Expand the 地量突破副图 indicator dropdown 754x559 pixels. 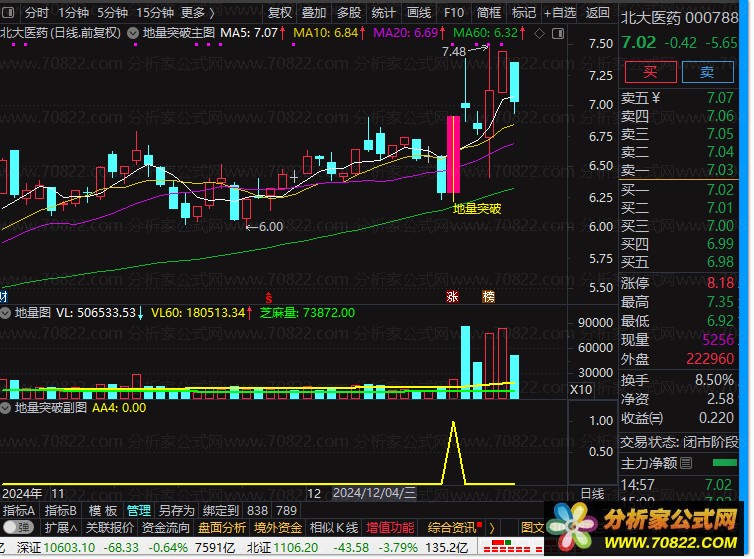[6, 408]
